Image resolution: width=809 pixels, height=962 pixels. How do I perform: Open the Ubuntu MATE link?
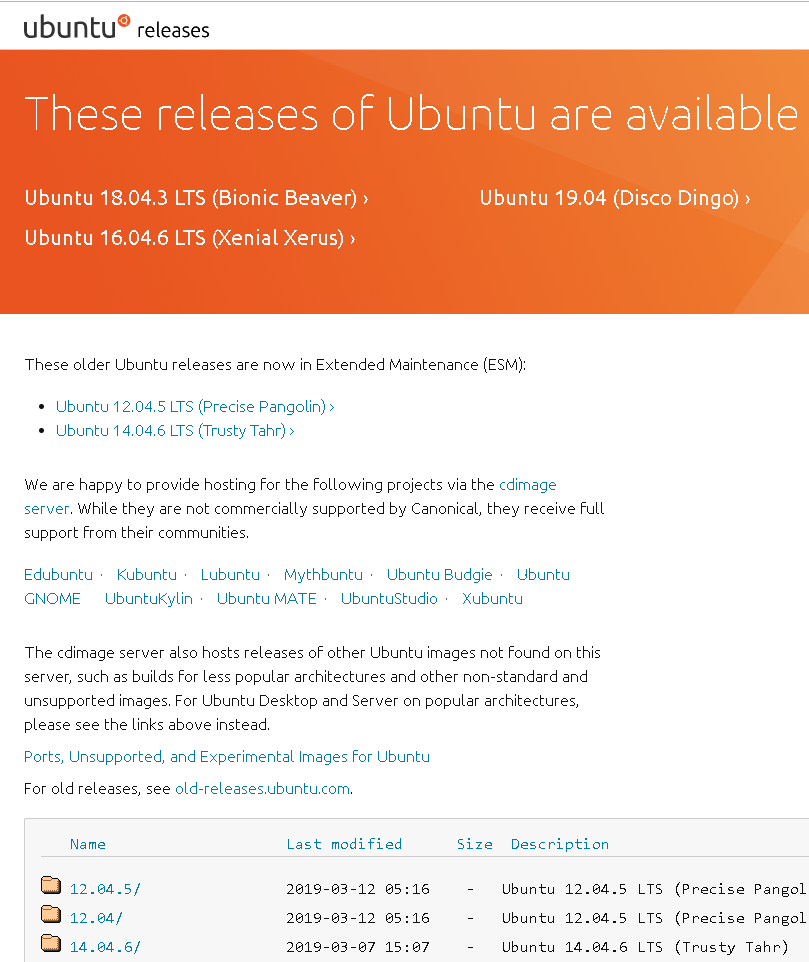coord(267,599)
